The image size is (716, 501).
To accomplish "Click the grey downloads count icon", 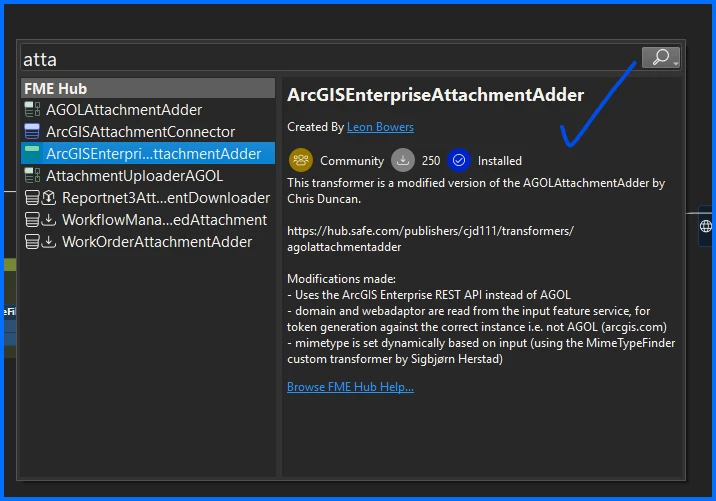I will coord(402,160).
